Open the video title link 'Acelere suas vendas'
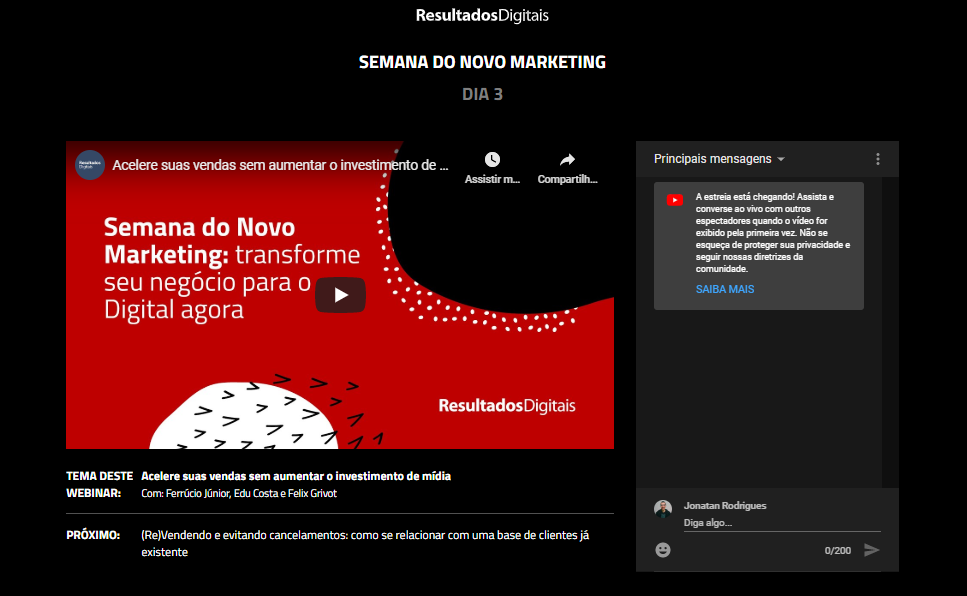Viewport: 967px width, 596px height. tap(280, 165)
